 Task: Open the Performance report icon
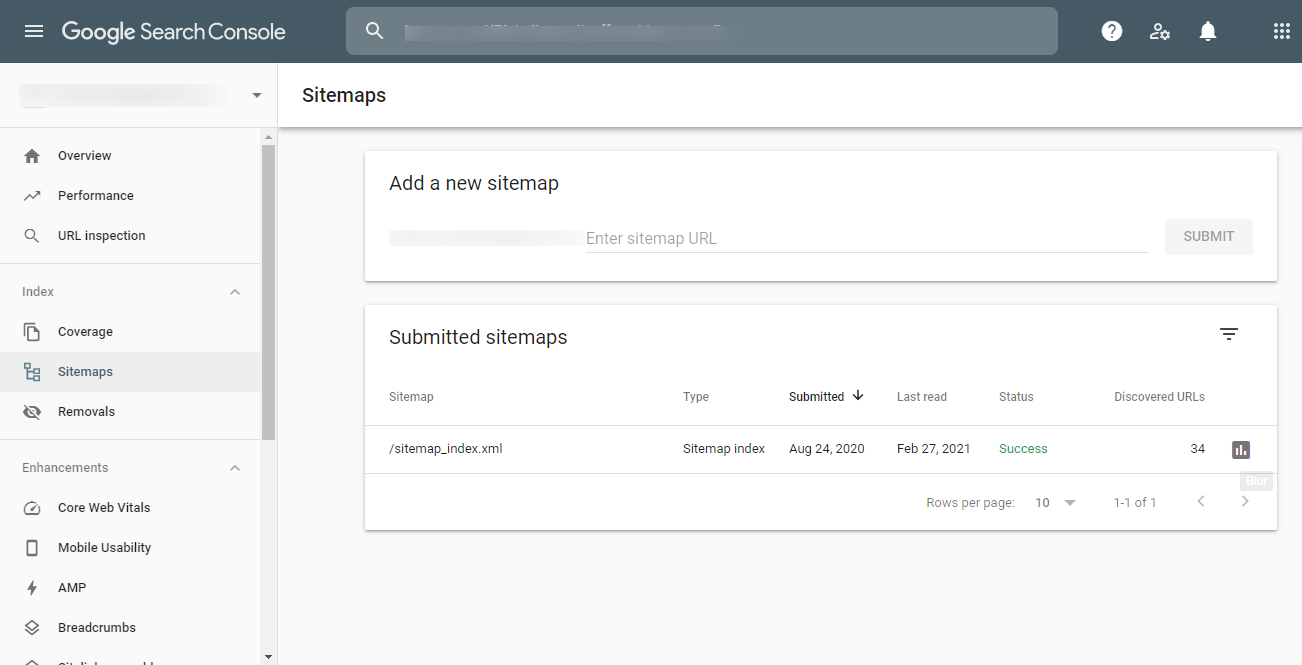[x=31, y=195]
